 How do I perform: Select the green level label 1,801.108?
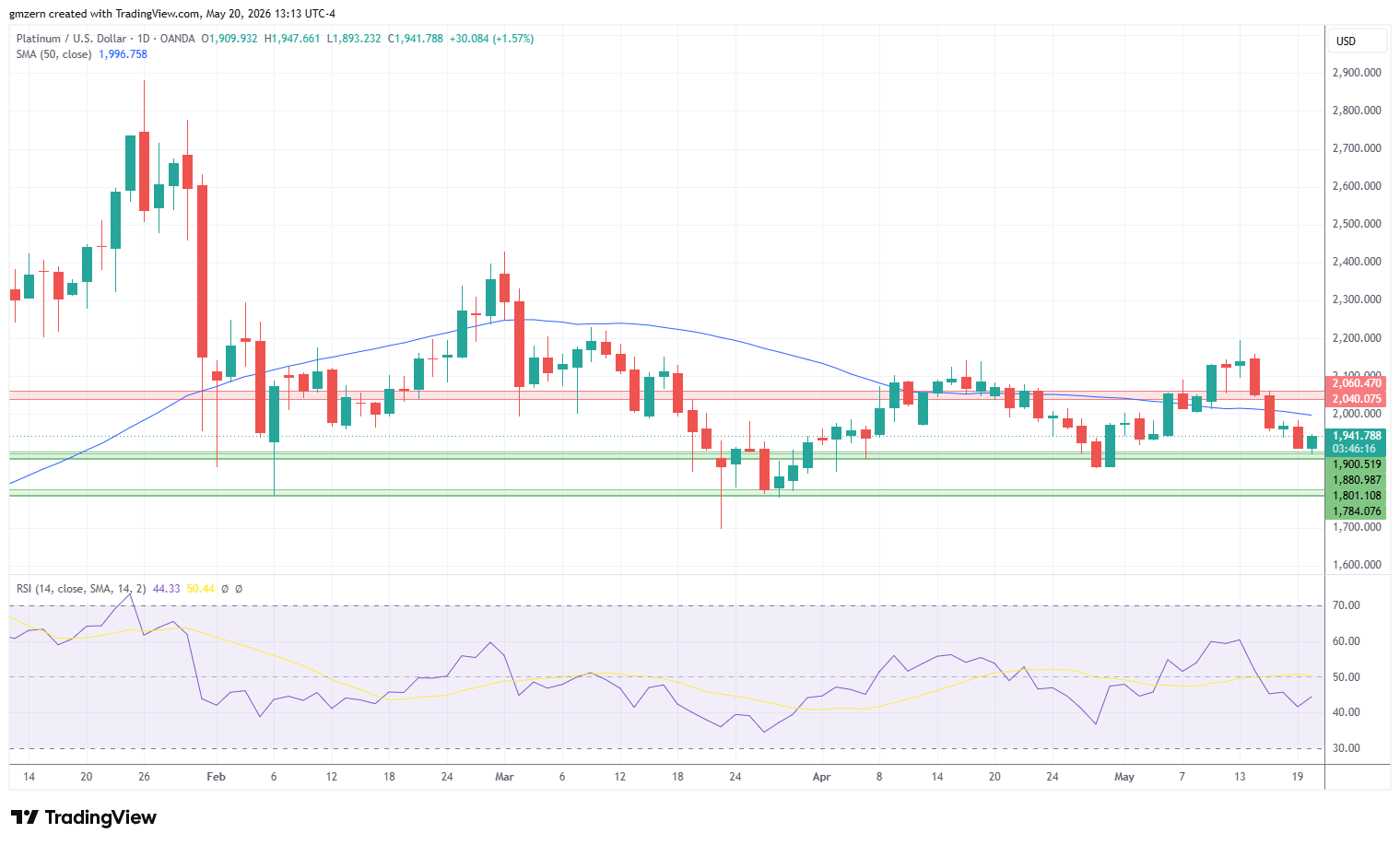pos(1357,496)
